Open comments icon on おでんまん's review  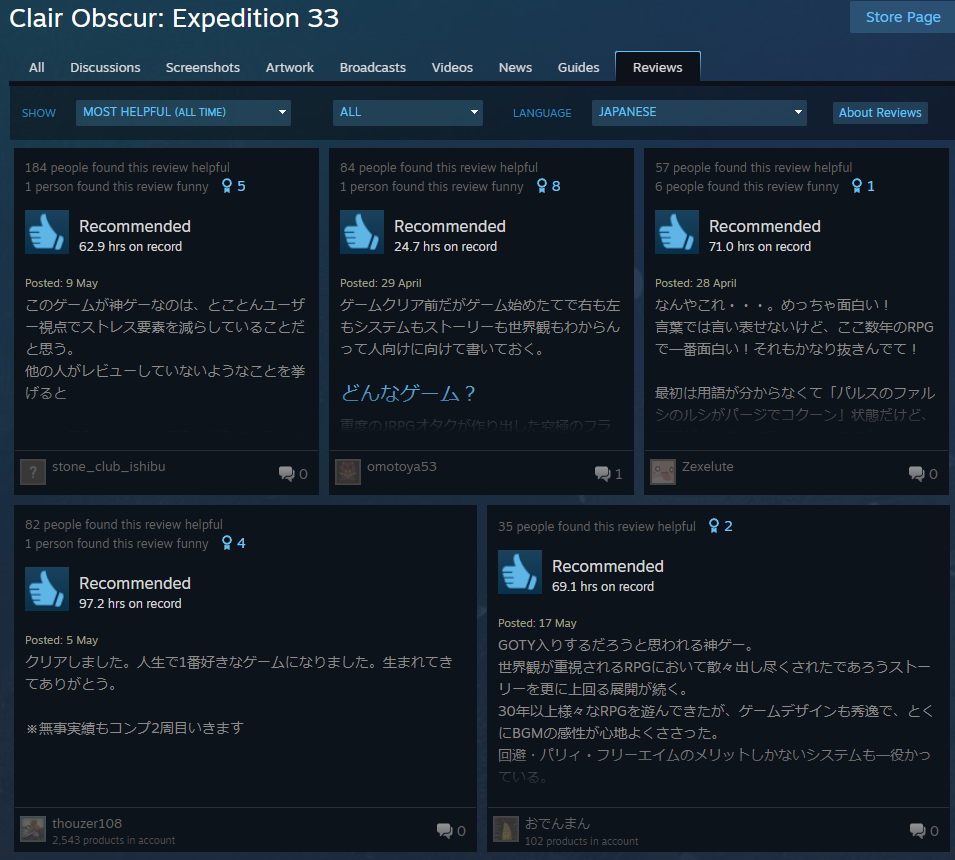pyautogui.click(x=917, y=830)
